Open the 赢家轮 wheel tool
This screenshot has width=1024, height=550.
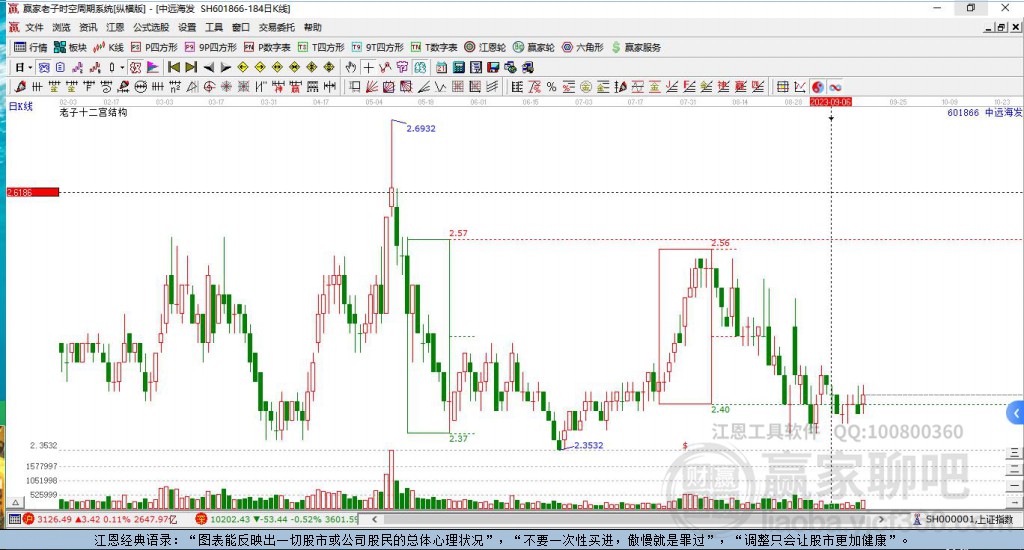534,47
